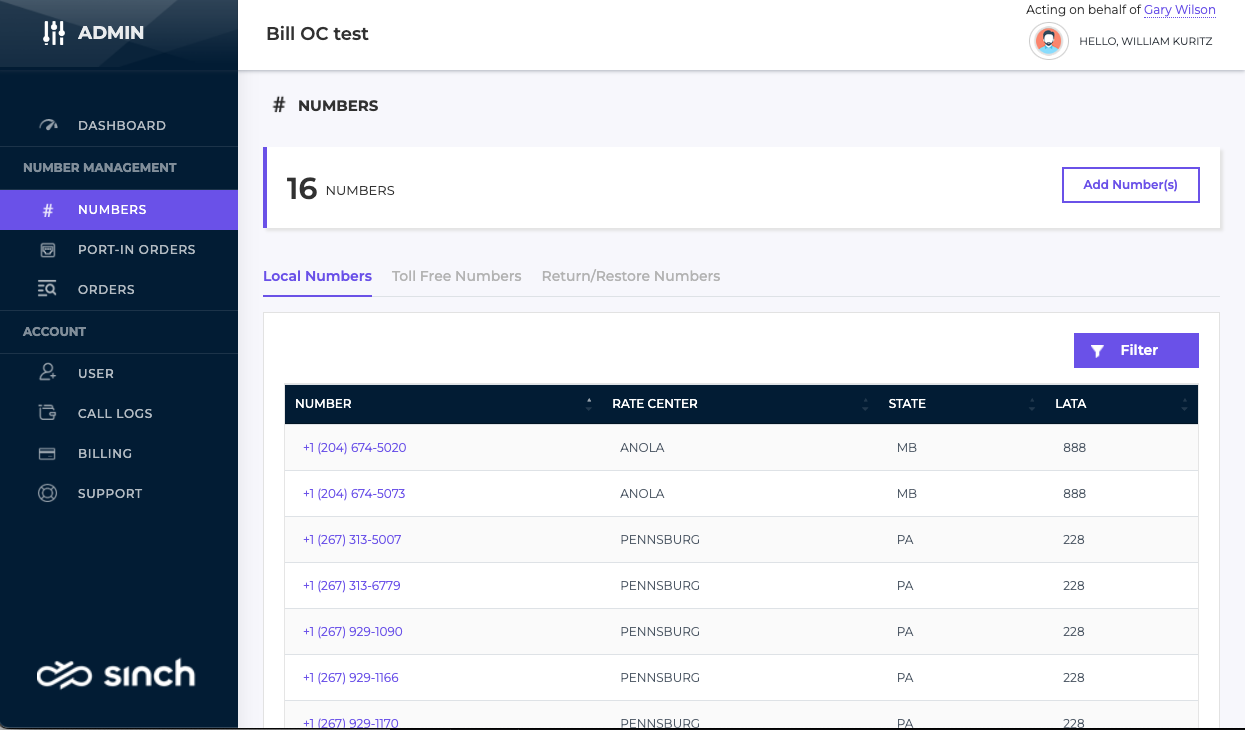This screenshot has width=1245, height=730.
Task: Click the Dashboard gauge icon
Action: pos(48,126)
